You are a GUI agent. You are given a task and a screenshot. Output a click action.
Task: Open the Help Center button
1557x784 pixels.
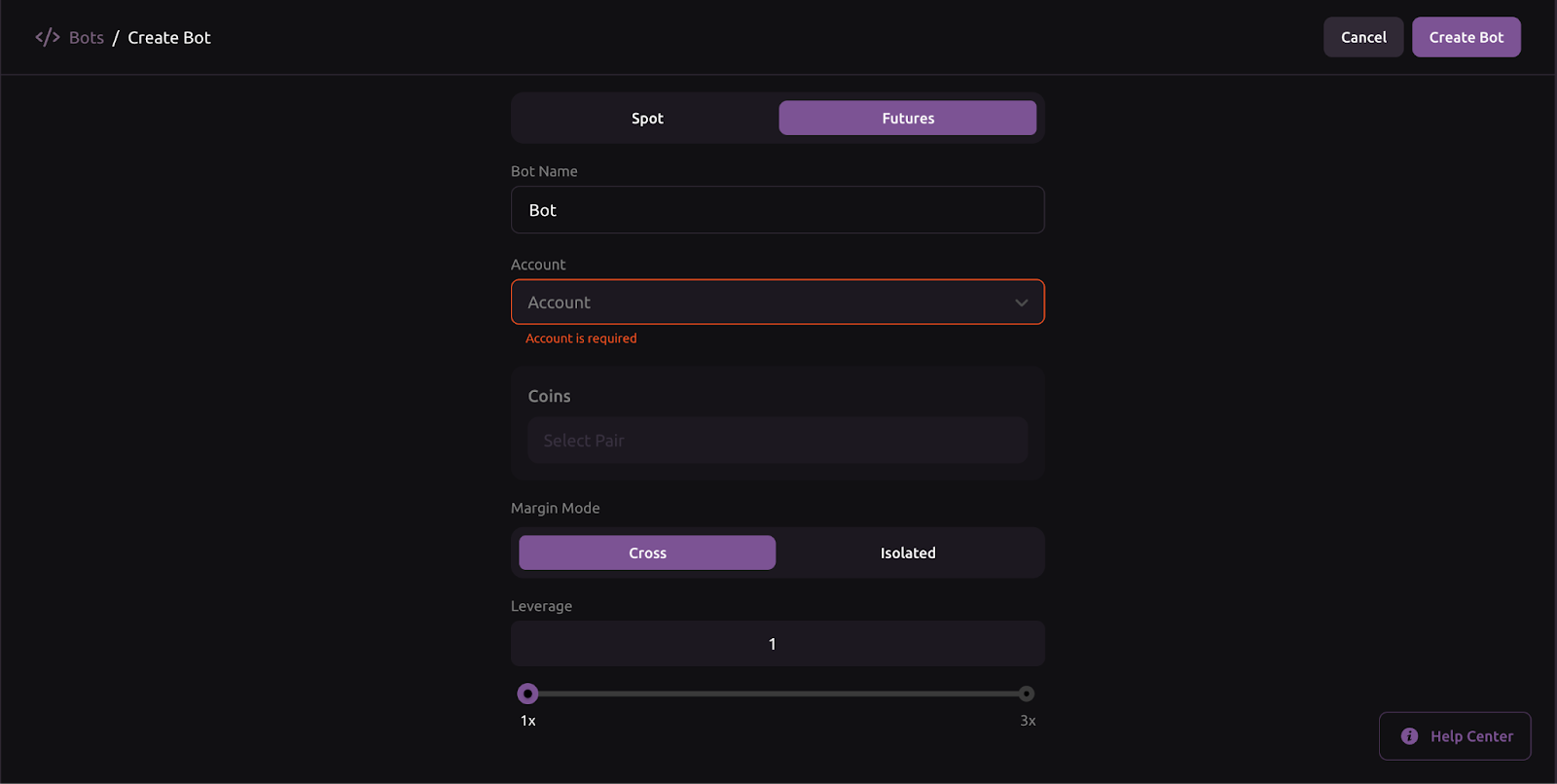1455,736
